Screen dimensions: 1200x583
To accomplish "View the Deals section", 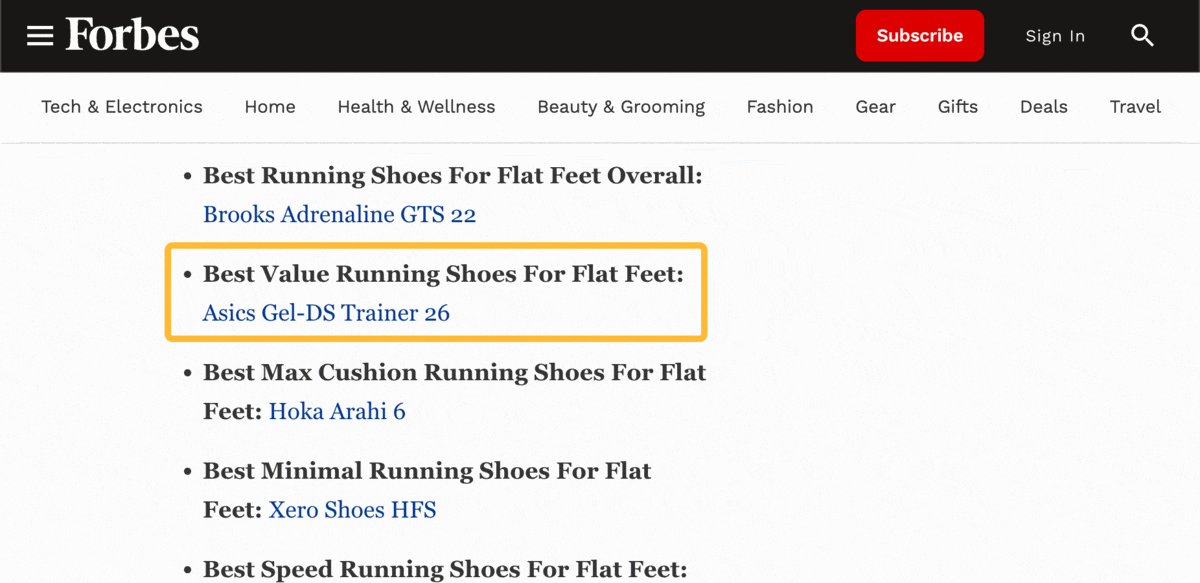I will click(x=1044, y=106).
